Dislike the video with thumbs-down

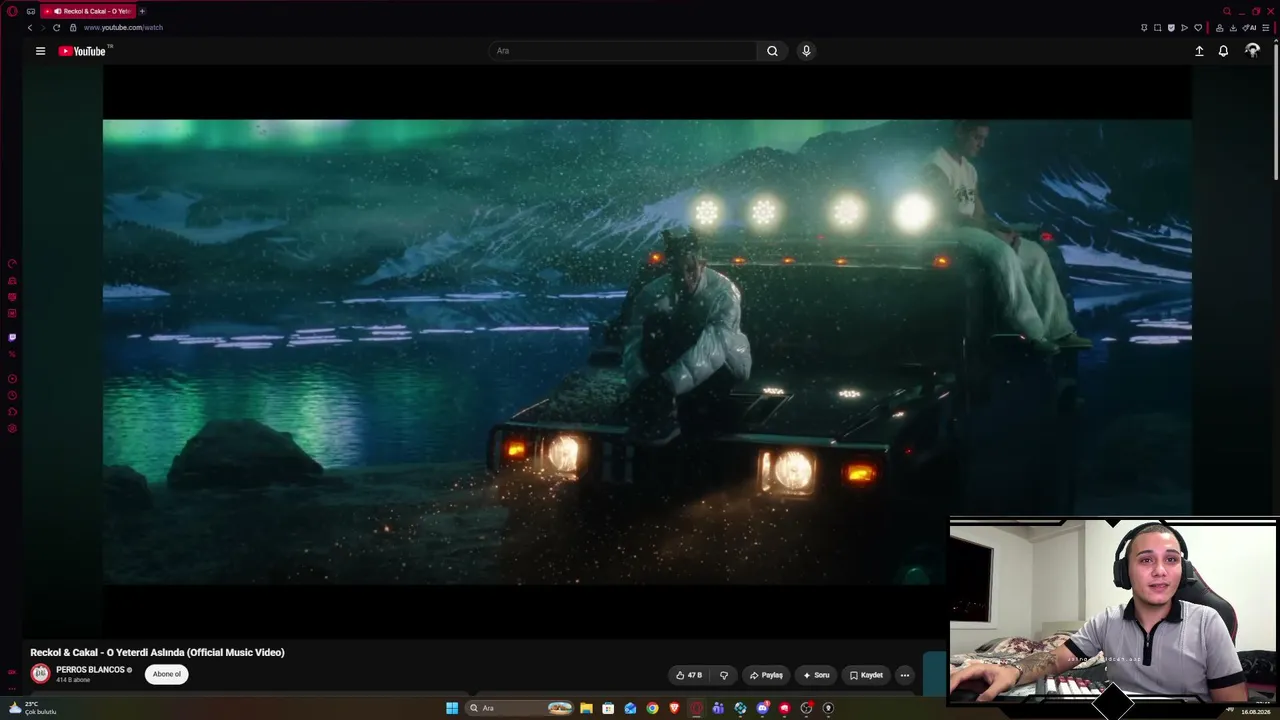pos(724,675)
